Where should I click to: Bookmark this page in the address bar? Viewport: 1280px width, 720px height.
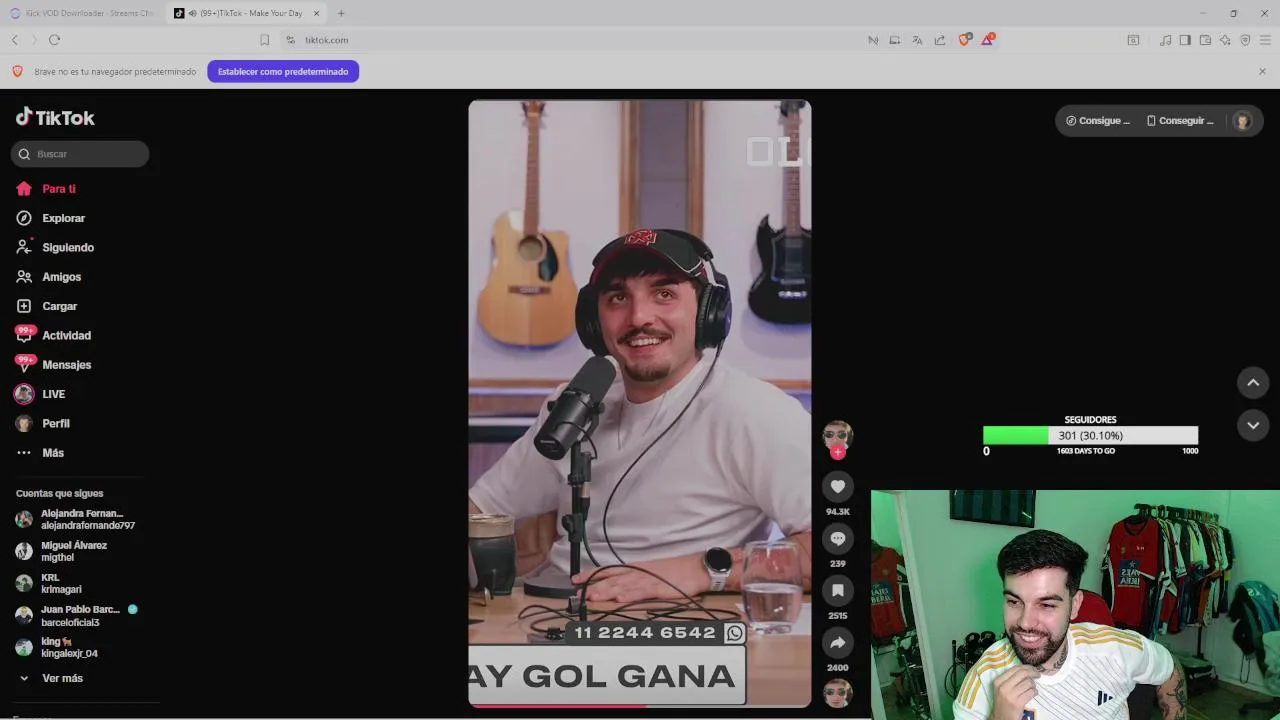click(264, 40)
